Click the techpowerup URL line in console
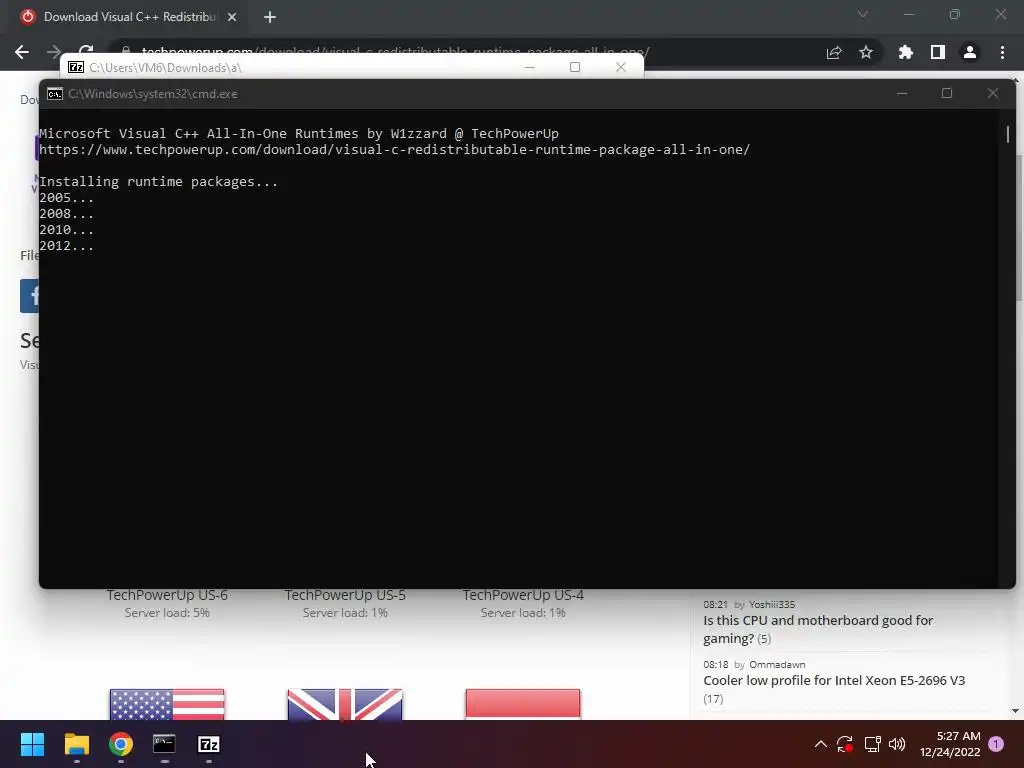 pos(394,150)
